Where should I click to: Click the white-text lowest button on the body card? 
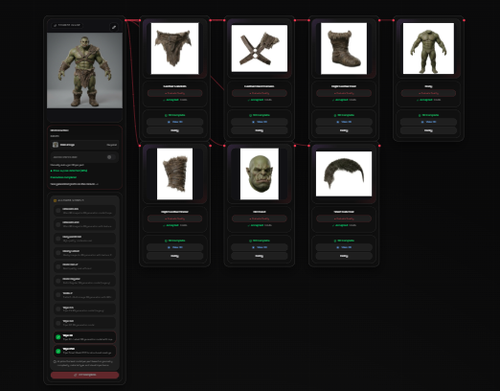tap(428, 131)
